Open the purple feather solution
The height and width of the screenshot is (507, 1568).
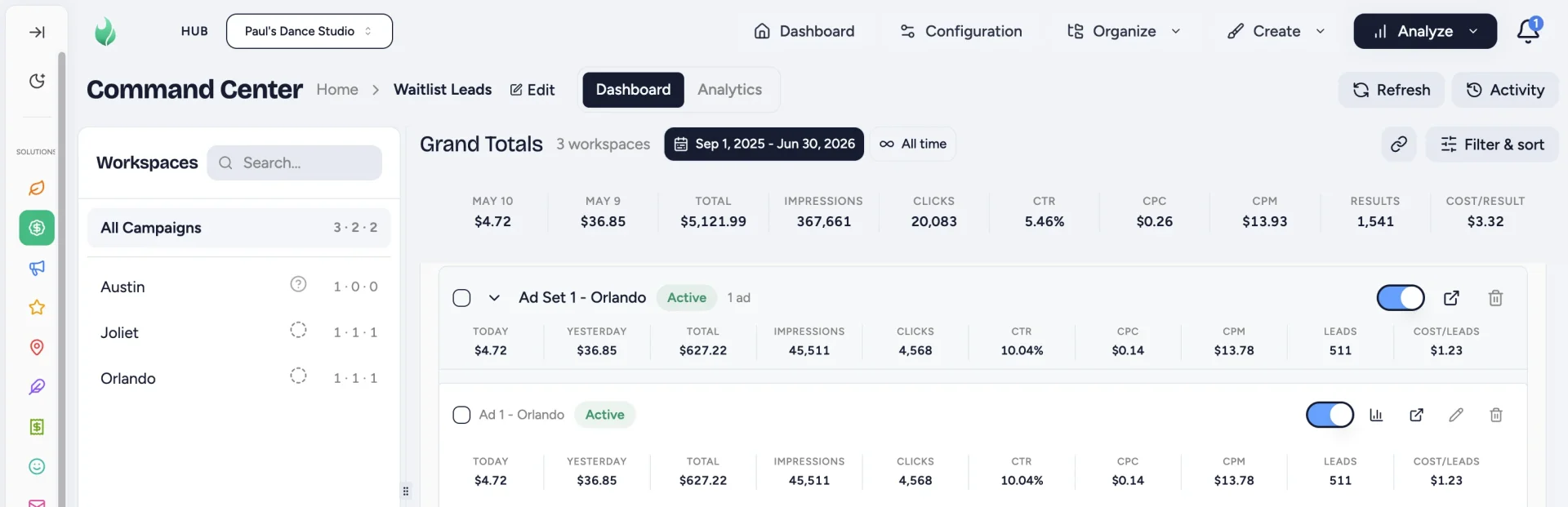coord(37,386)
